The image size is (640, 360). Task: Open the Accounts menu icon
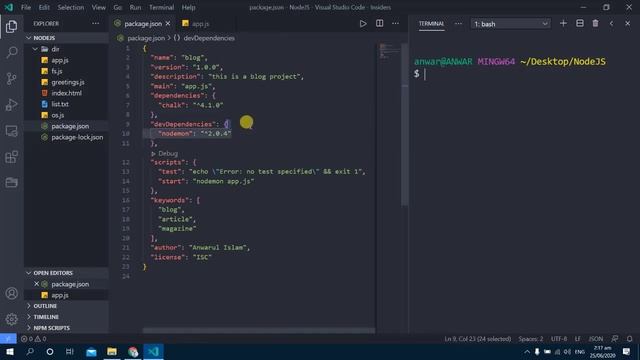click(x=11, y=293)
